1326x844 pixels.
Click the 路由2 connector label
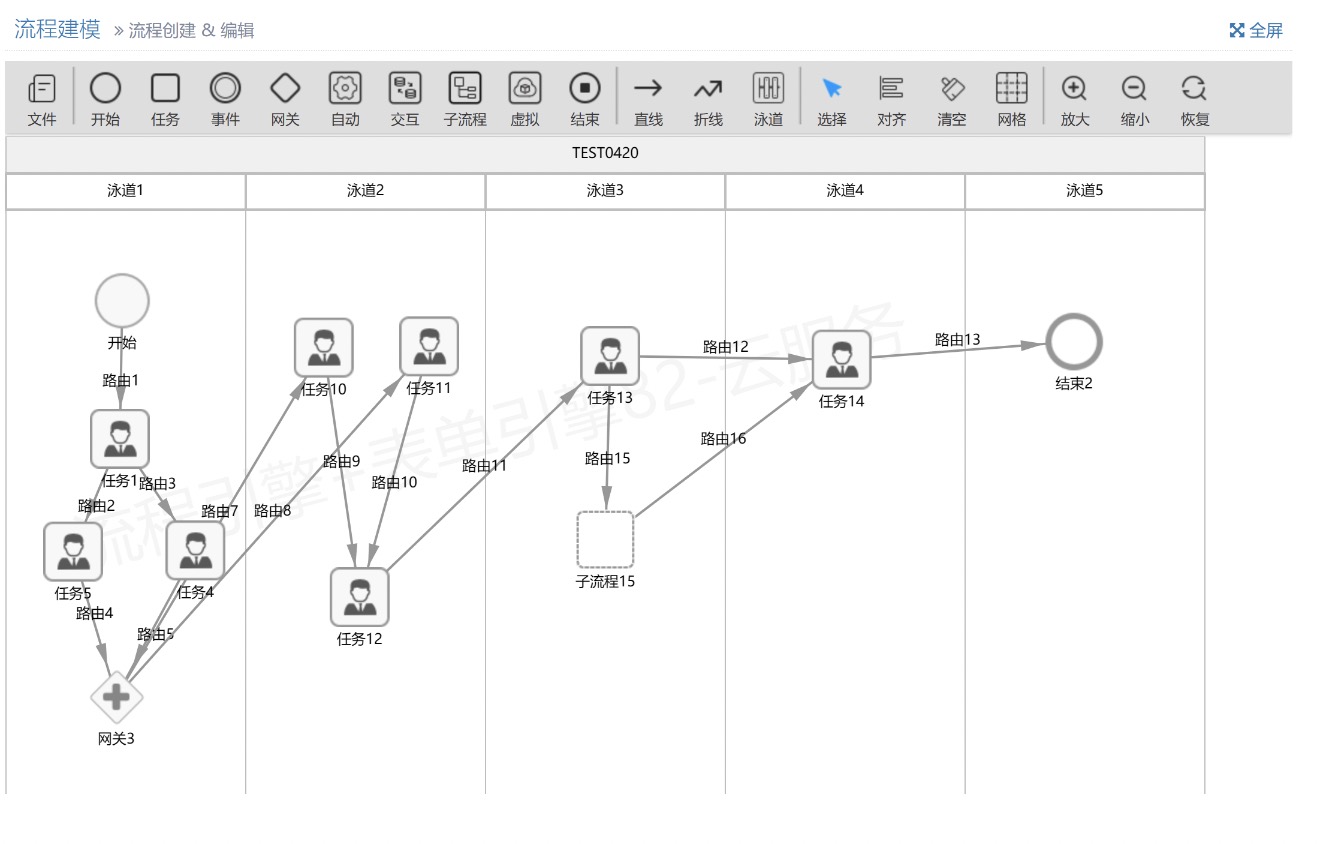[x=97, y=506]
